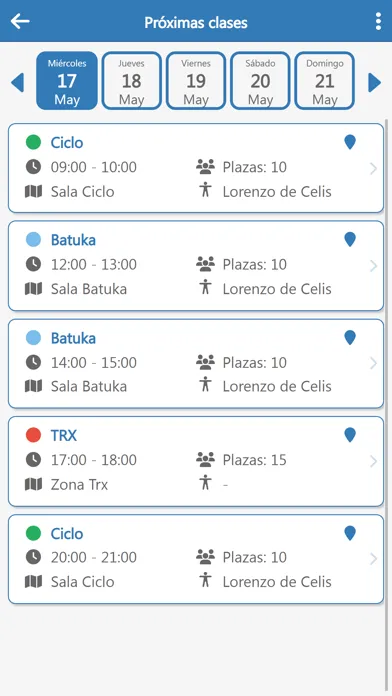Click the map icon beside Zona Trx

click(x=33, y=484)
